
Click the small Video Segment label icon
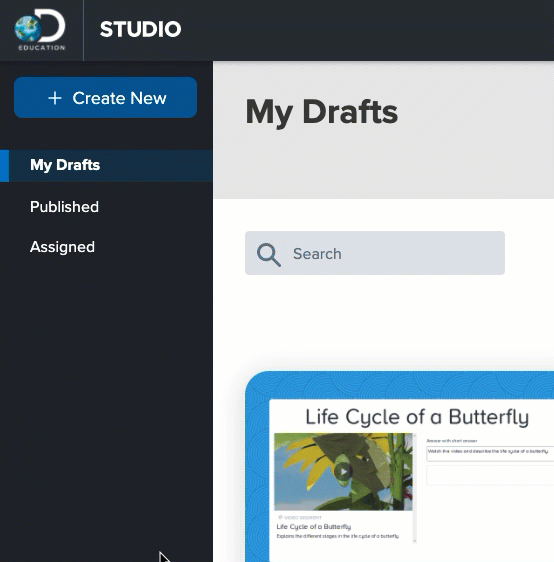click(280, 517)
